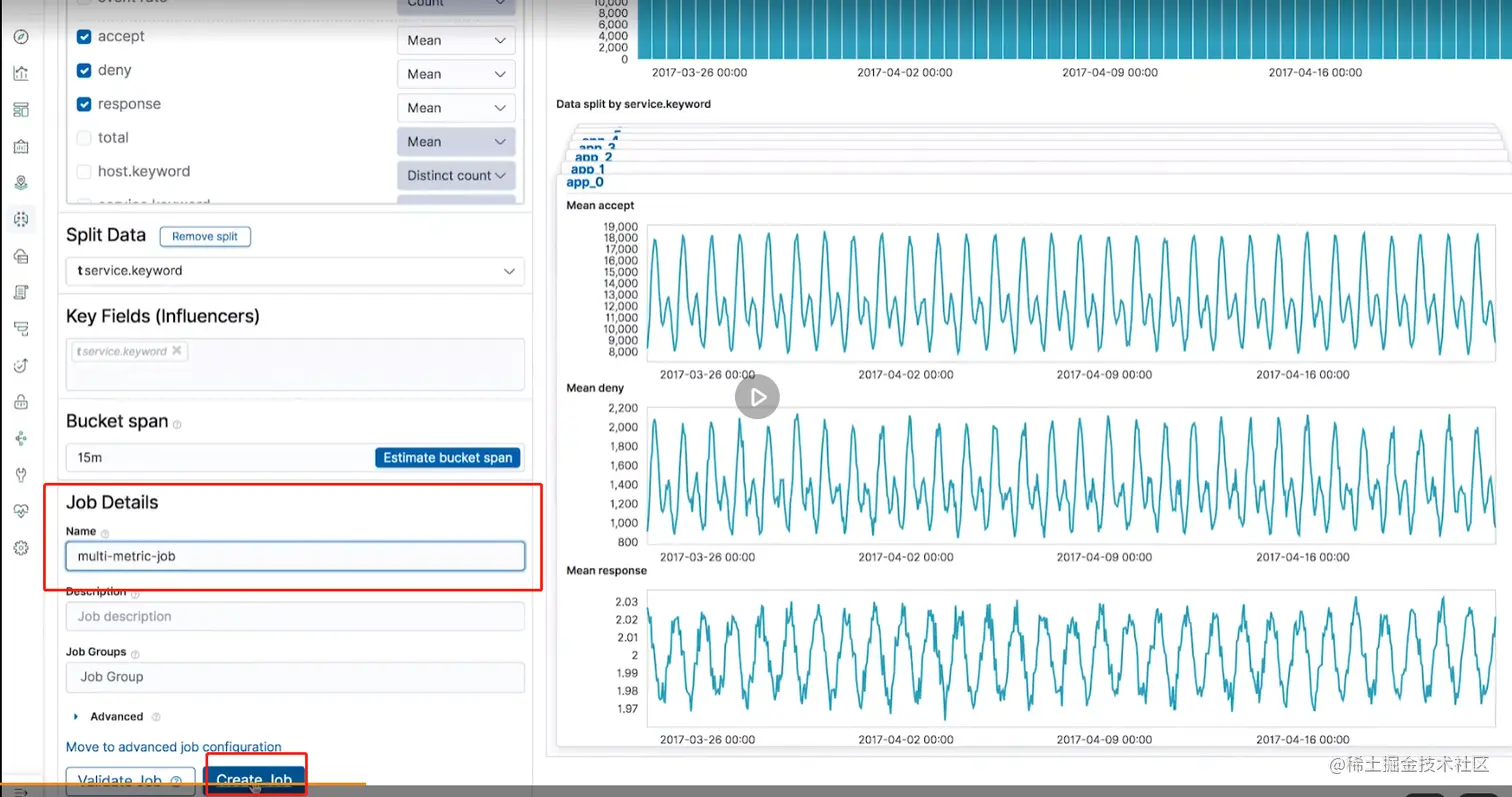Open Visualize chart icon in sidebar
This screenshot has width=1512, height=797.
[21, 73]
